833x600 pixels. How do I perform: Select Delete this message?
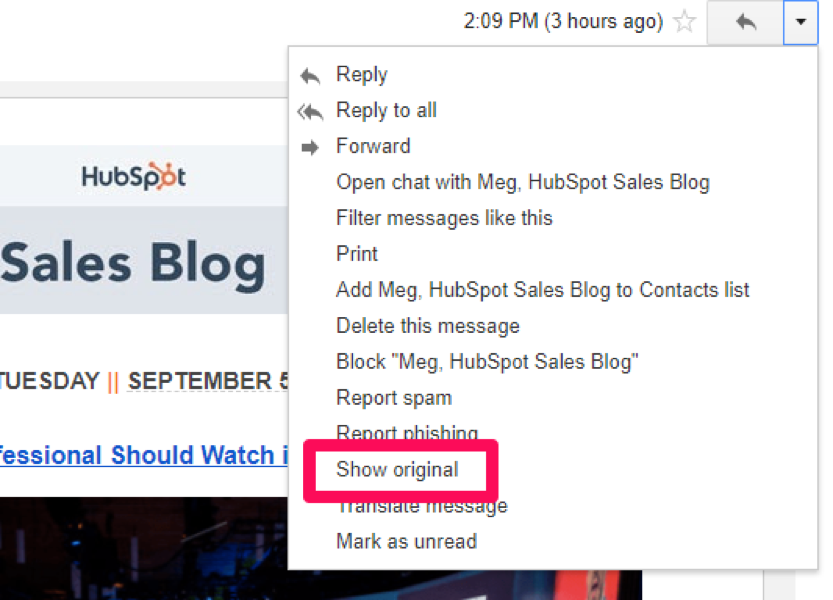pos(428,326)
